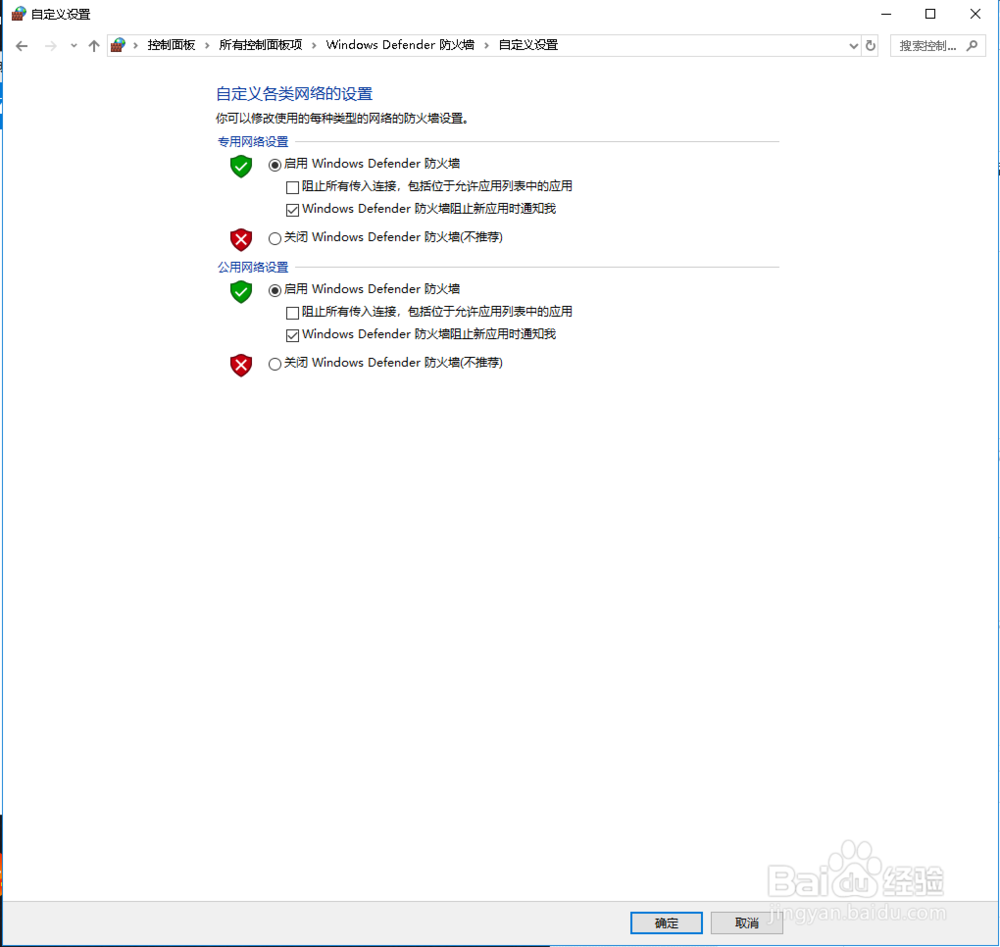Refresh the page with the refresh icon
This screenshot has width=1000, height=947.
870,46
